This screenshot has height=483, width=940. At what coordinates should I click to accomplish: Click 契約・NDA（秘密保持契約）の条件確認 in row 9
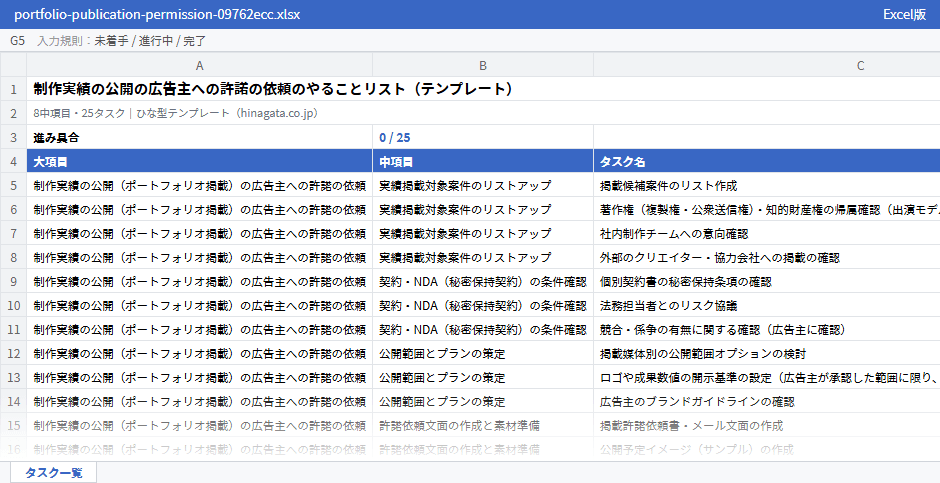483,282
